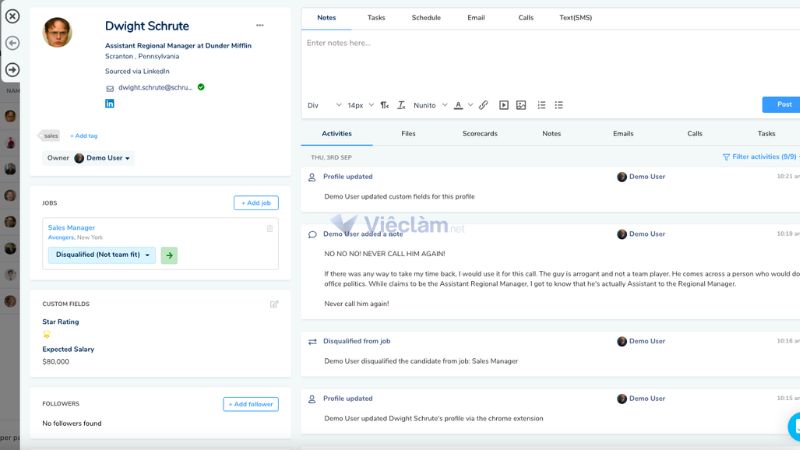Viewport: 800px width, 450px height.
Task: Open the Text(SMS) tab
Action: click(576, 18)
